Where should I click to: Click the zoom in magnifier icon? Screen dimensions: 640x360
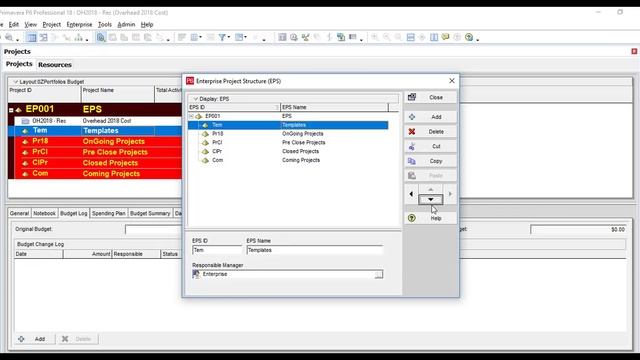click(x=375, y=38)
